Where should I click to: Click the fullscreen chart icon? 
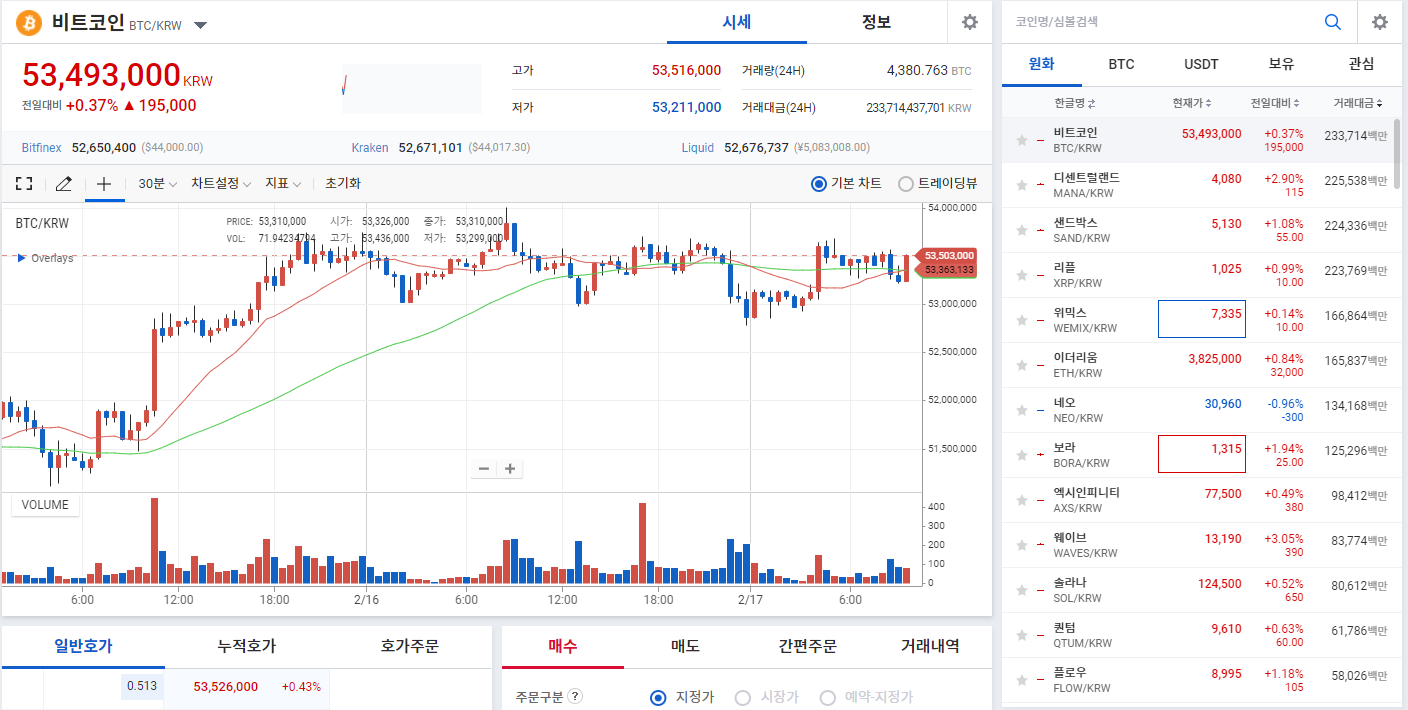tap(24, 184)
